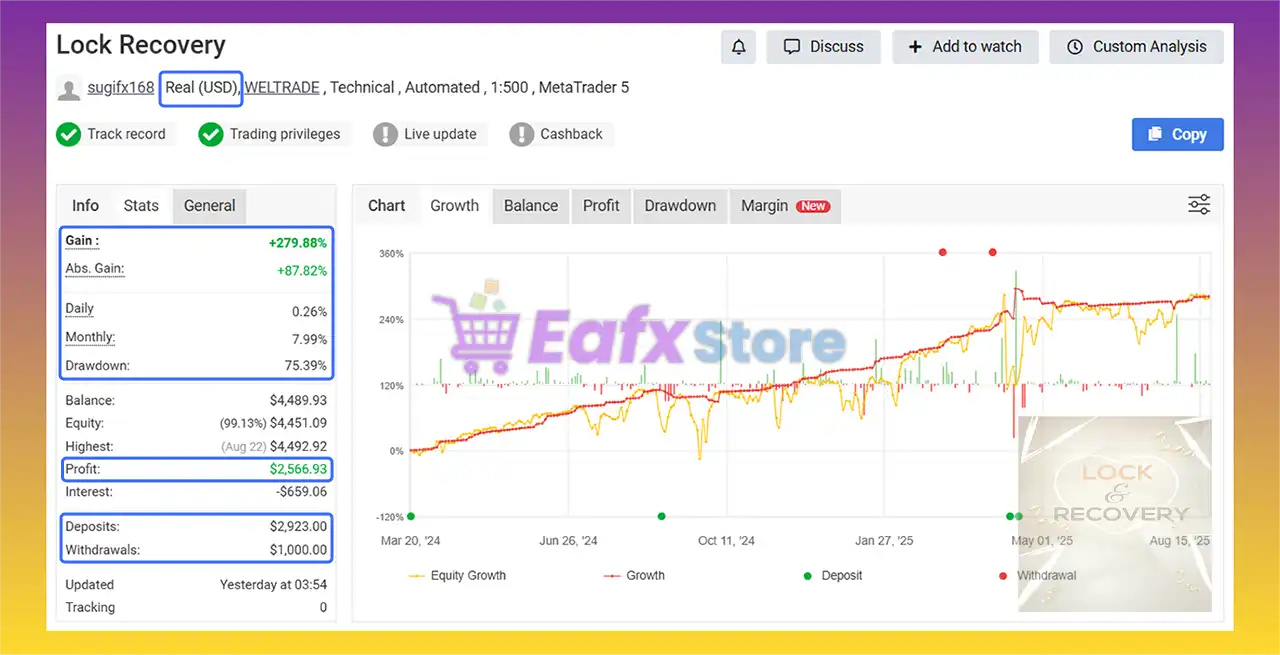Click the Abs. Gain label
The width and height of the screenshot is (1280, 655).
(95, 269)
